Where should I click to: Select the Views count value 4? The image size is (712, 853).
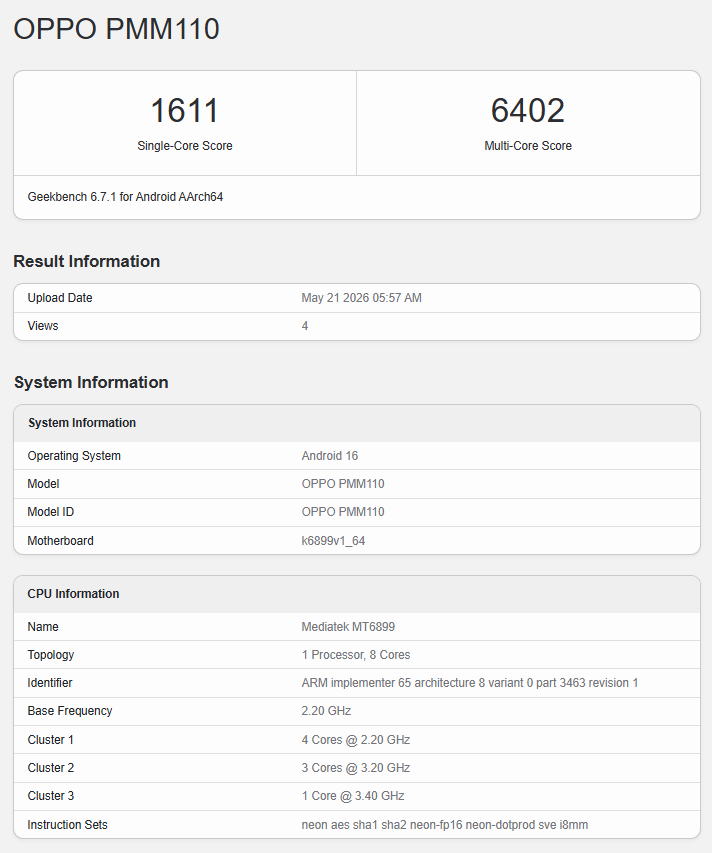pyautogui.click(x=305, y=326)
